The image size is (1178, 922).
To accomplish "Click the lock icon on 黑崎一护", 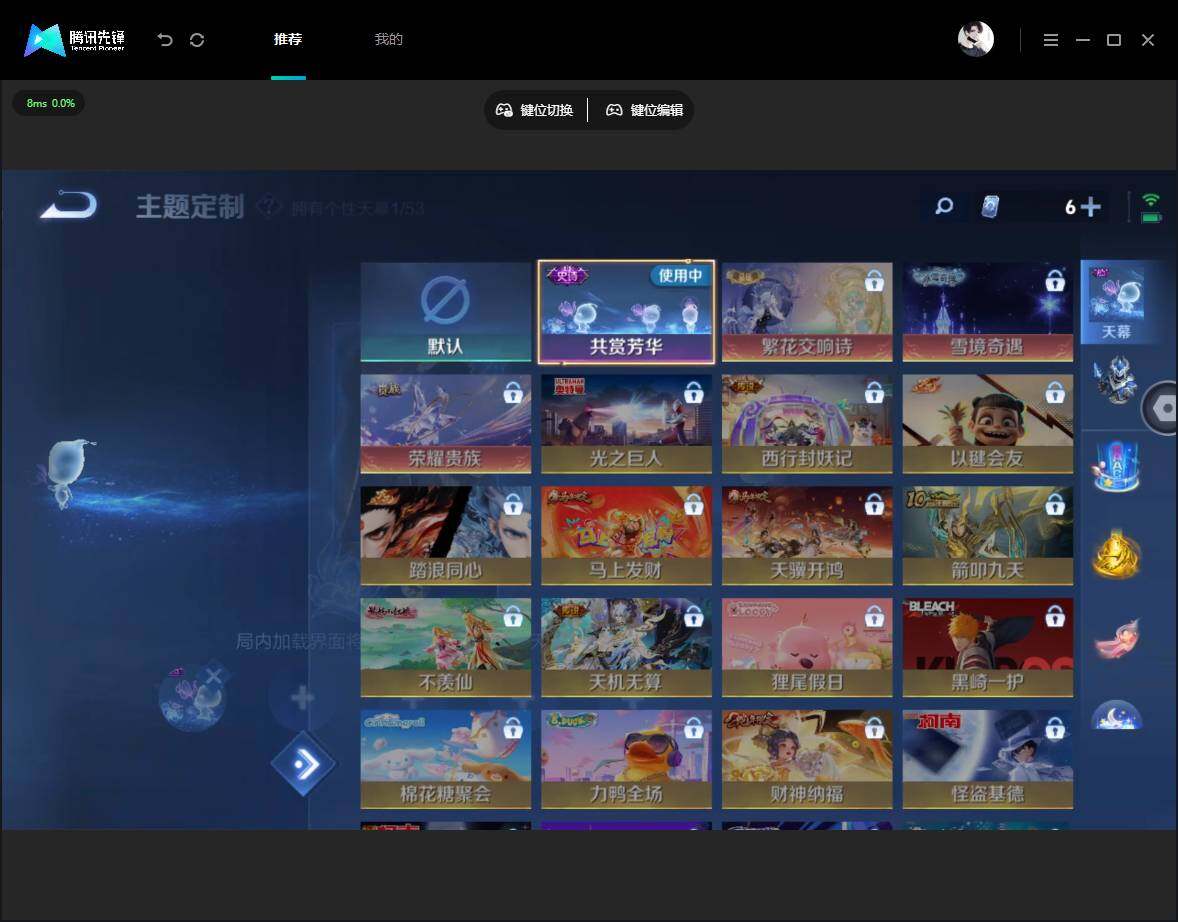I will click(x=1055, y=616).
